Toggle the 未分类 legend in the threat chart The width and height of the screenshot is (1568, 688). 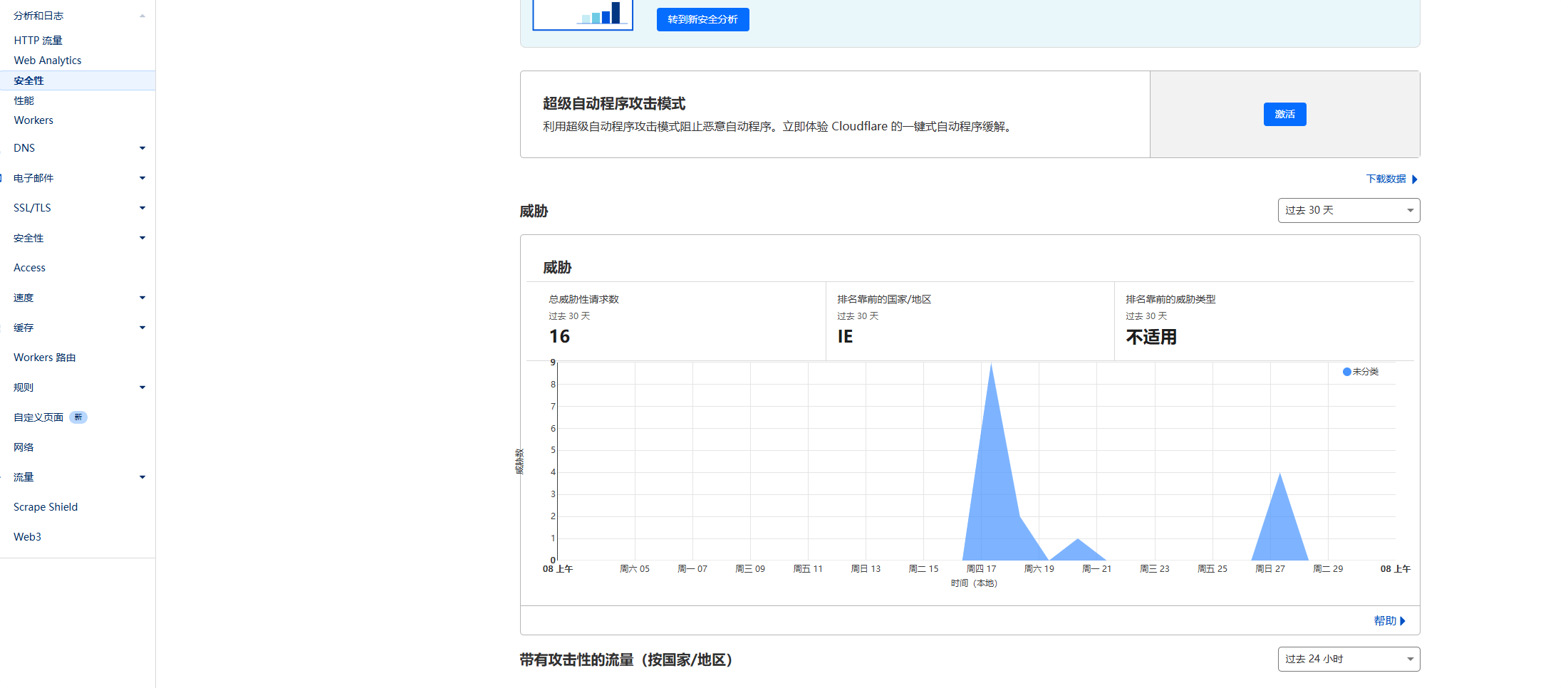1361,371
